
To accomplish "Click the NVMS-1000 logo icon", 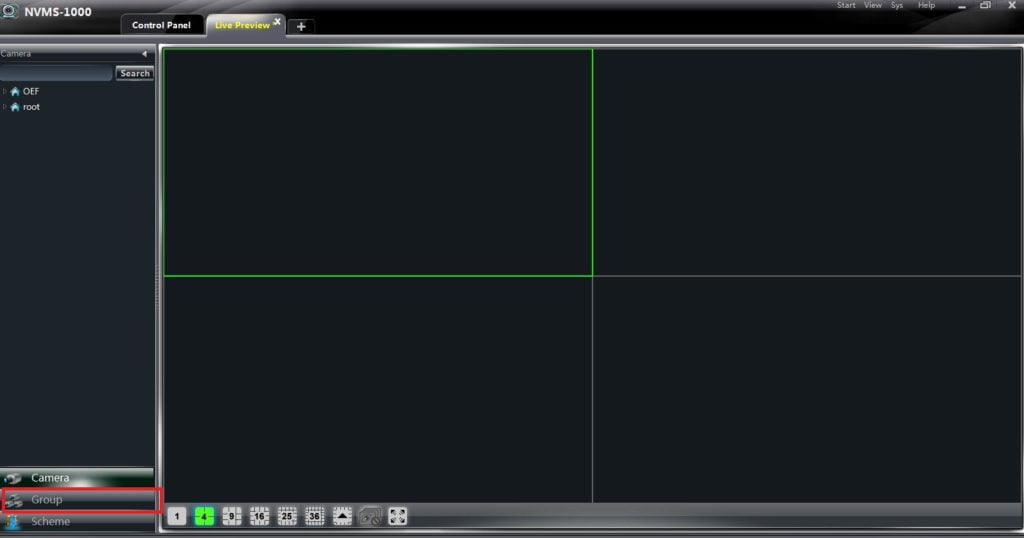I will click(x=9, y=11).
